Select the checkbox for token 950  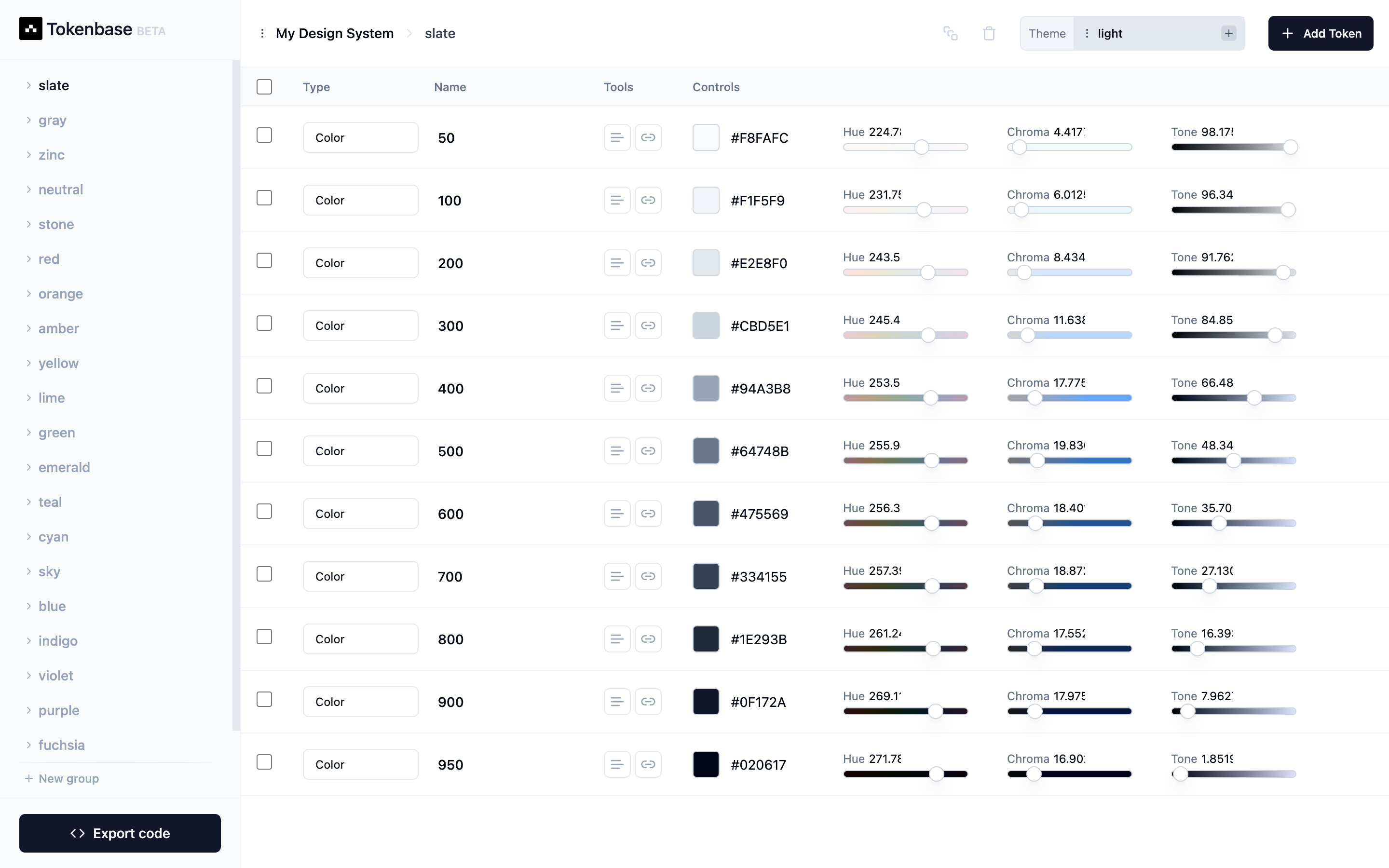point(264,762)
